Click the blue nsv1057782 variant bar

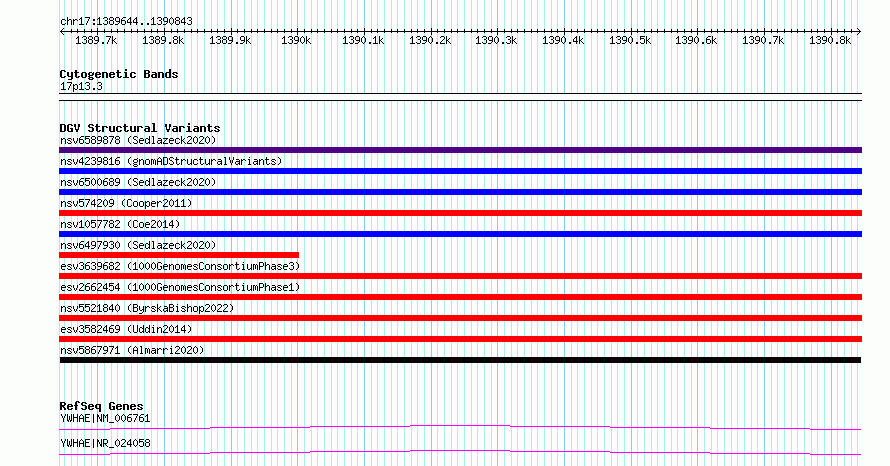point(460,234)
